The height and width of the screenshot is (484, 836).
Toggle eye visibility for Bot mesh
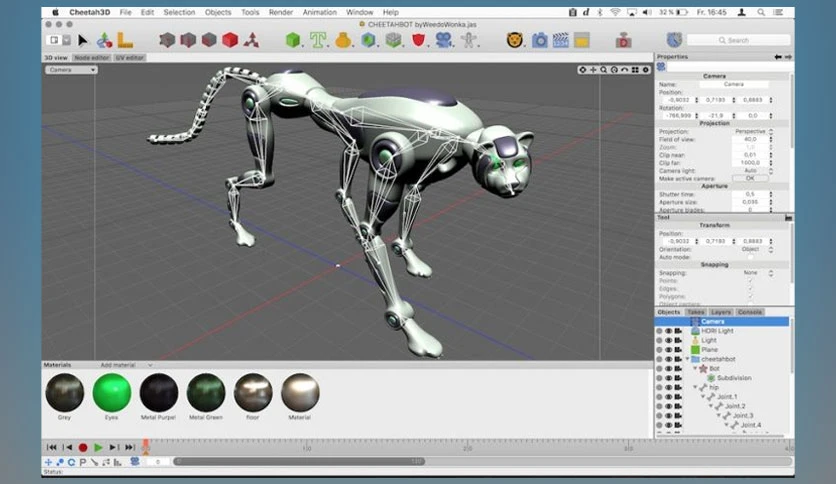pyautogui.click(x=668, y=368)
